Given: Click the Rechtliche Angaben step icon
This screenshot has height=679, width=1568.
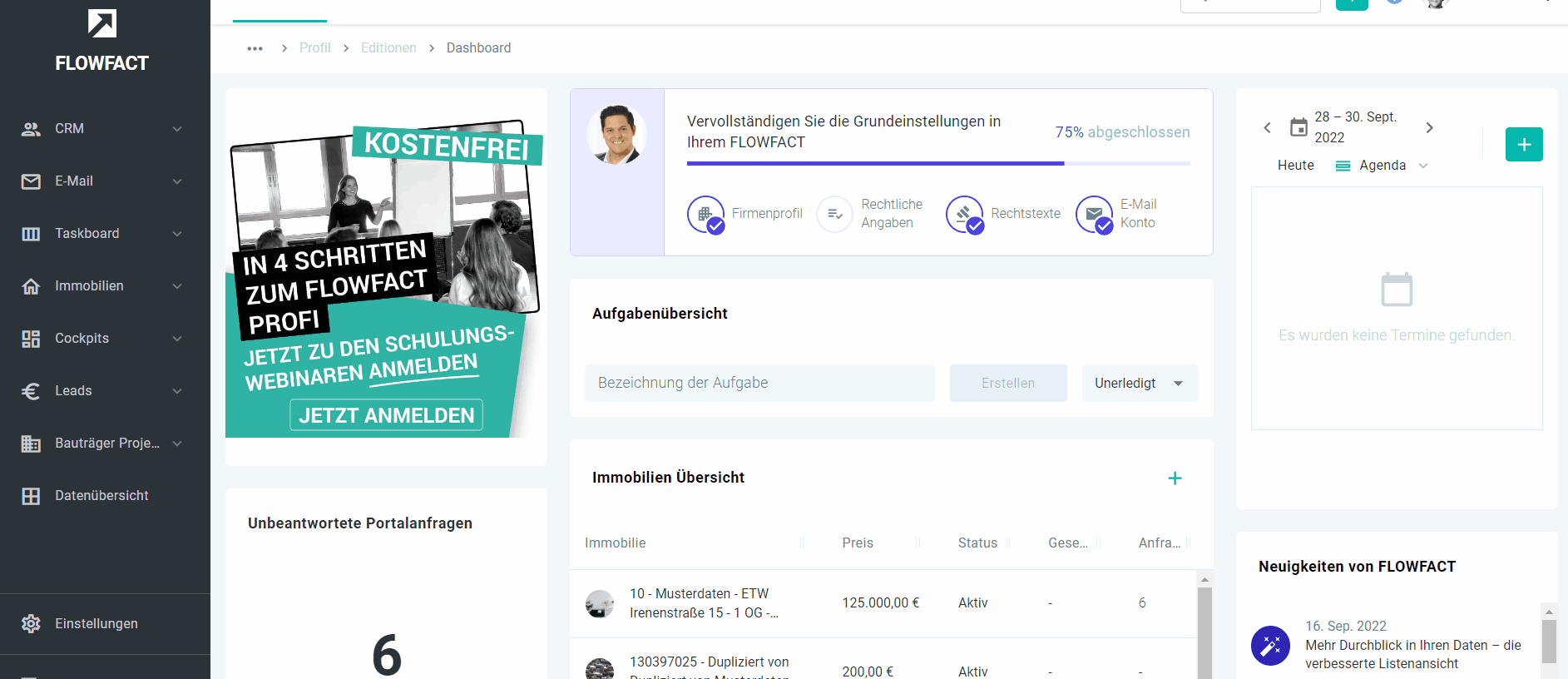Looking at the screenshot, I should (835, 215).
